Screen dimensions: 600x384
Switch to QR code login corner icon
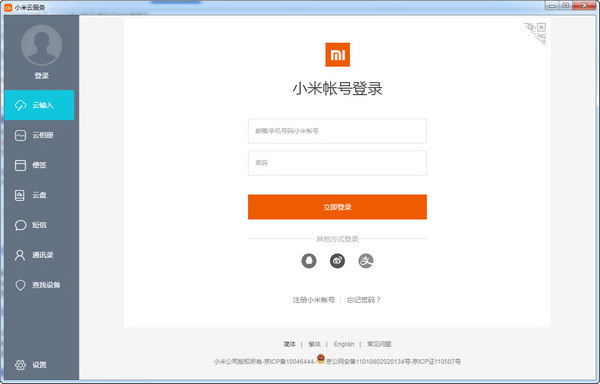click(x=536, y=33)
